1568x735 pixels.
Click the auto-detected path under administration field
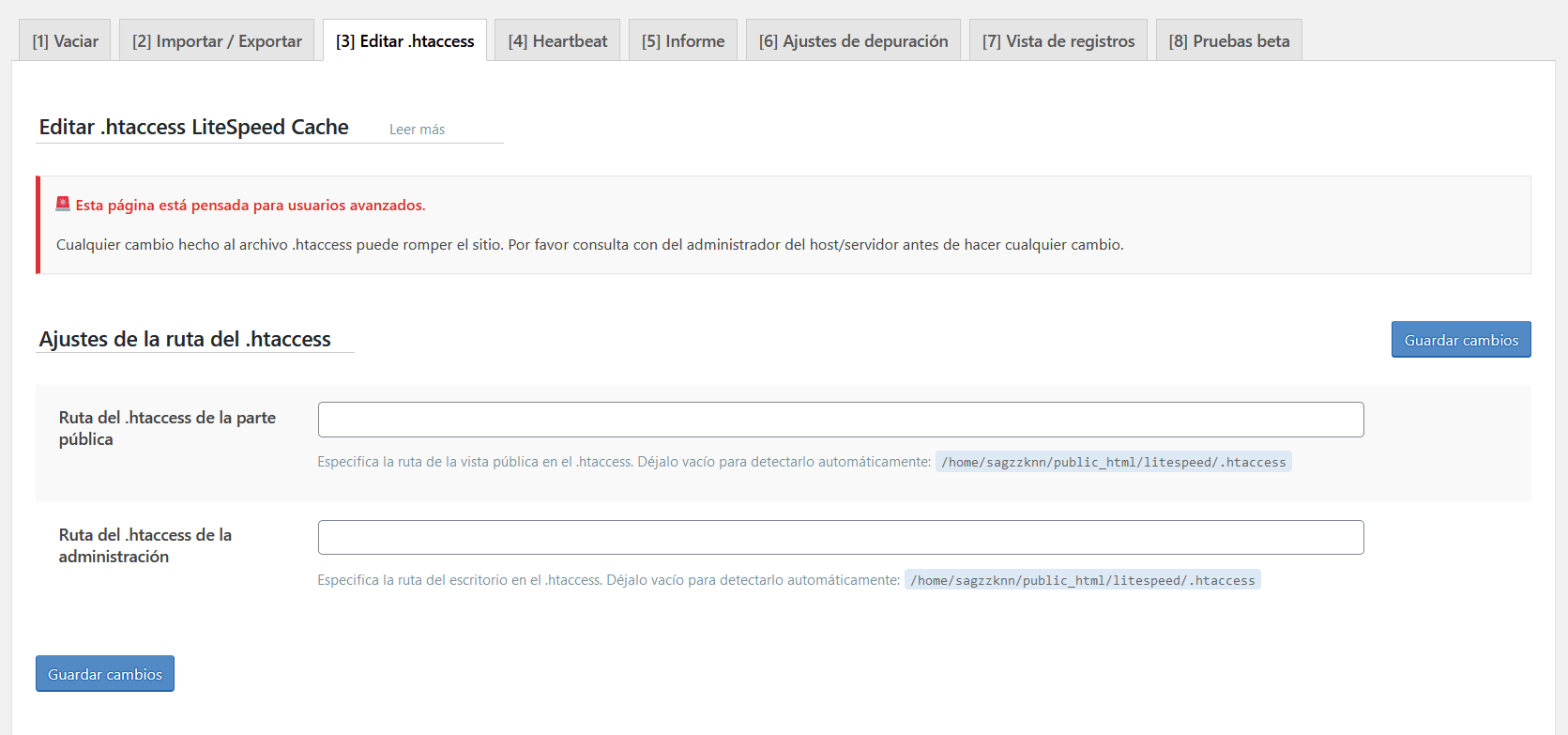[1083, 580]
